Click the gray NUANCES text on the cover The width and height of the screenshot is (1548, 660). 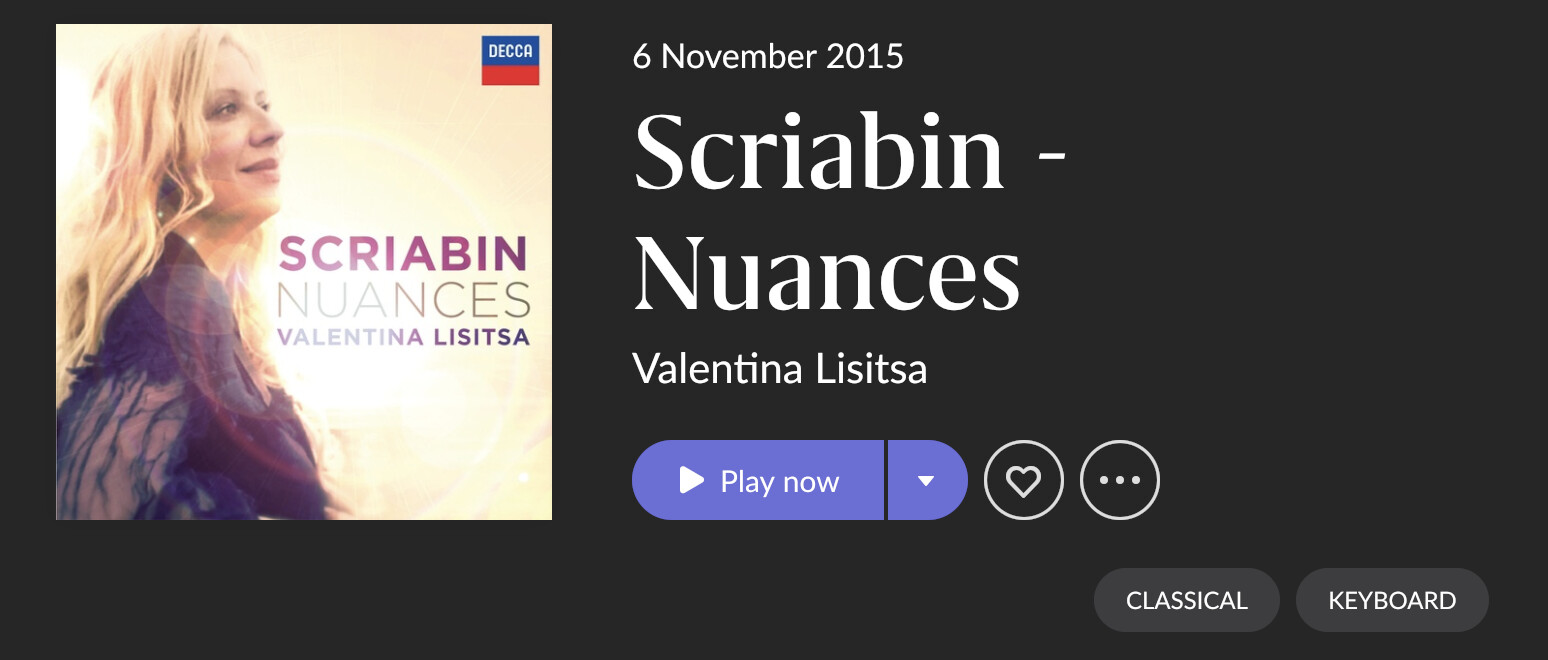coord(403,301)
